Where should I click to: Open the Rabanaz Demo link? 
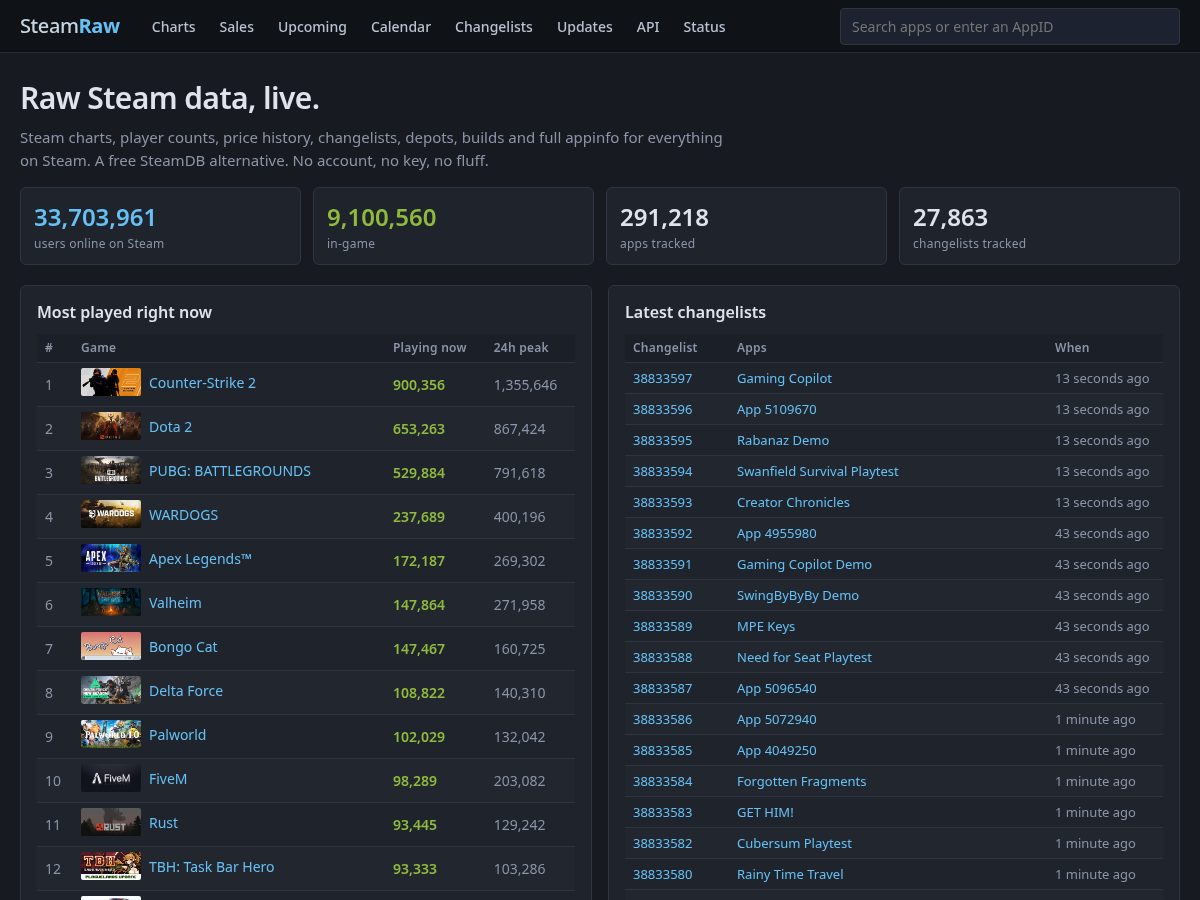[x=783, y=441]
